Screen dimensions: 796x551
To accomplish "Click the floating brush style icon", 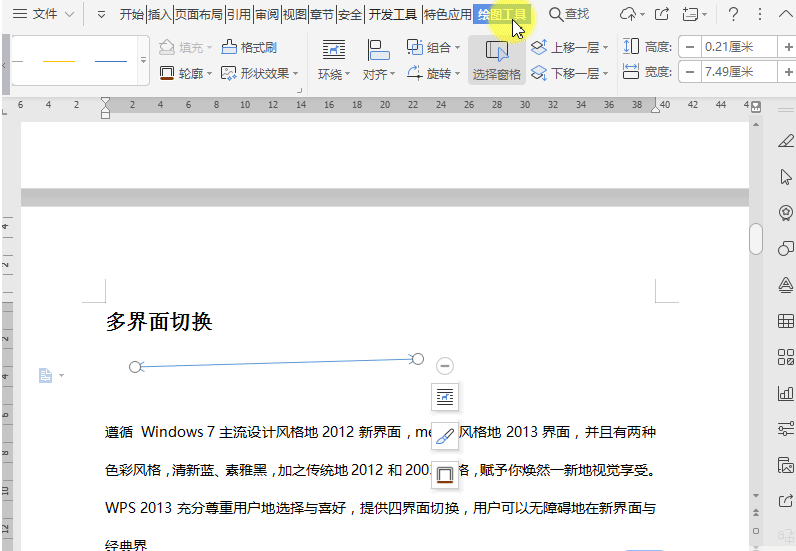I will [445, 436].
